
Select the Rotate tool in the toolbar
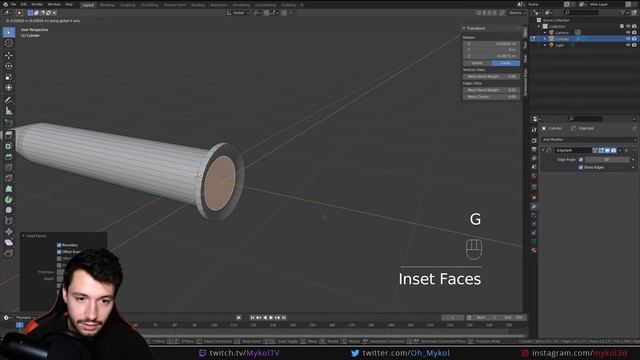click(x=9, y=66)
